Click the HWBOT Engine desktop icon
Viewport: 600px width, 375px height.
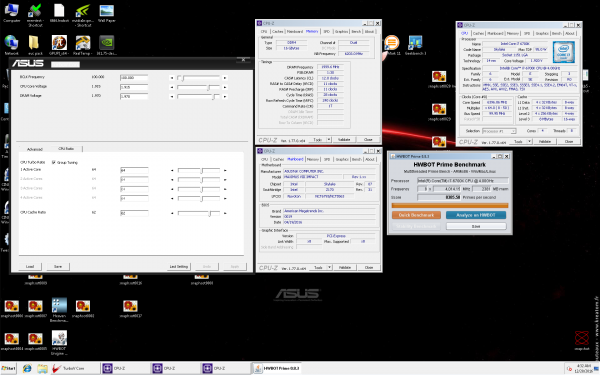(59, 342)
